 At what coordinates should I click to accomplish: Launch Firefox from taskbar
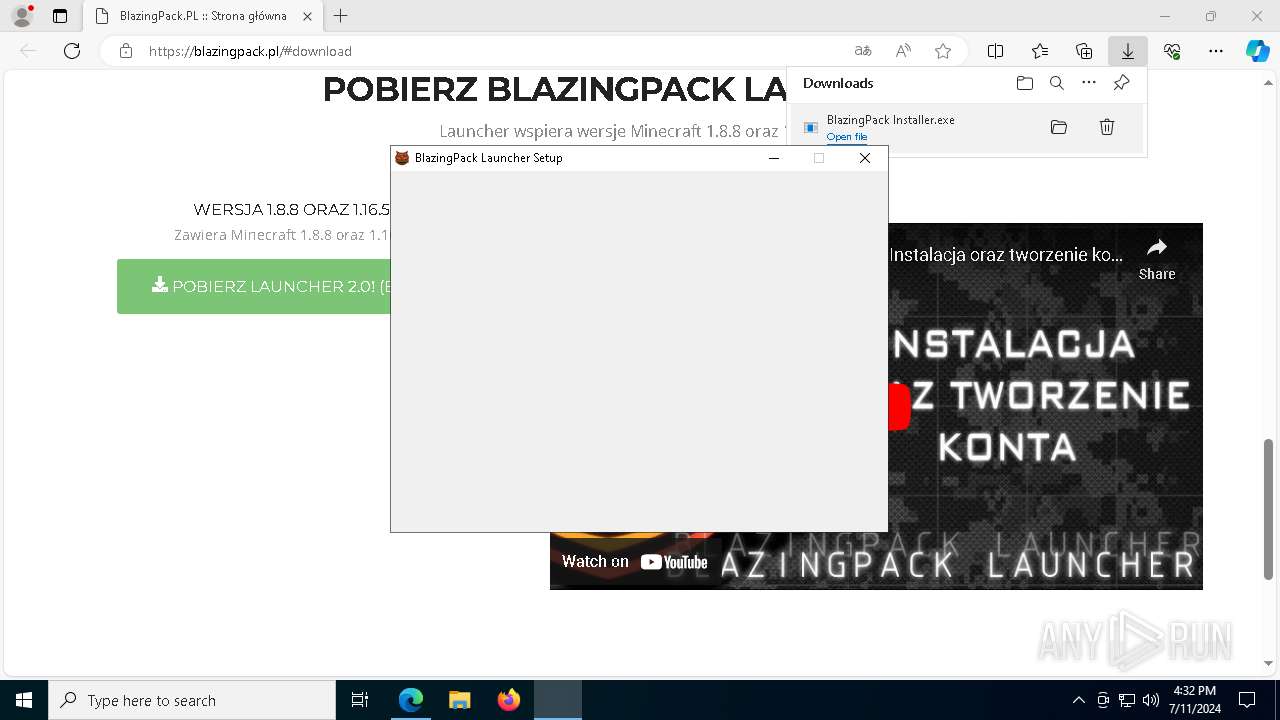coord(509,700)
